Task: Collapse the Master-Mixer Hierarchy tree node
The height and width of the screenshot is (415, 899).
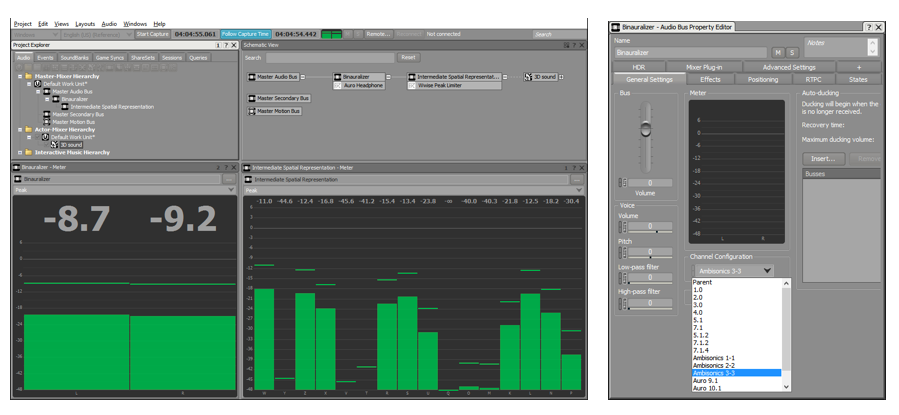Action: tap(20, 76)
